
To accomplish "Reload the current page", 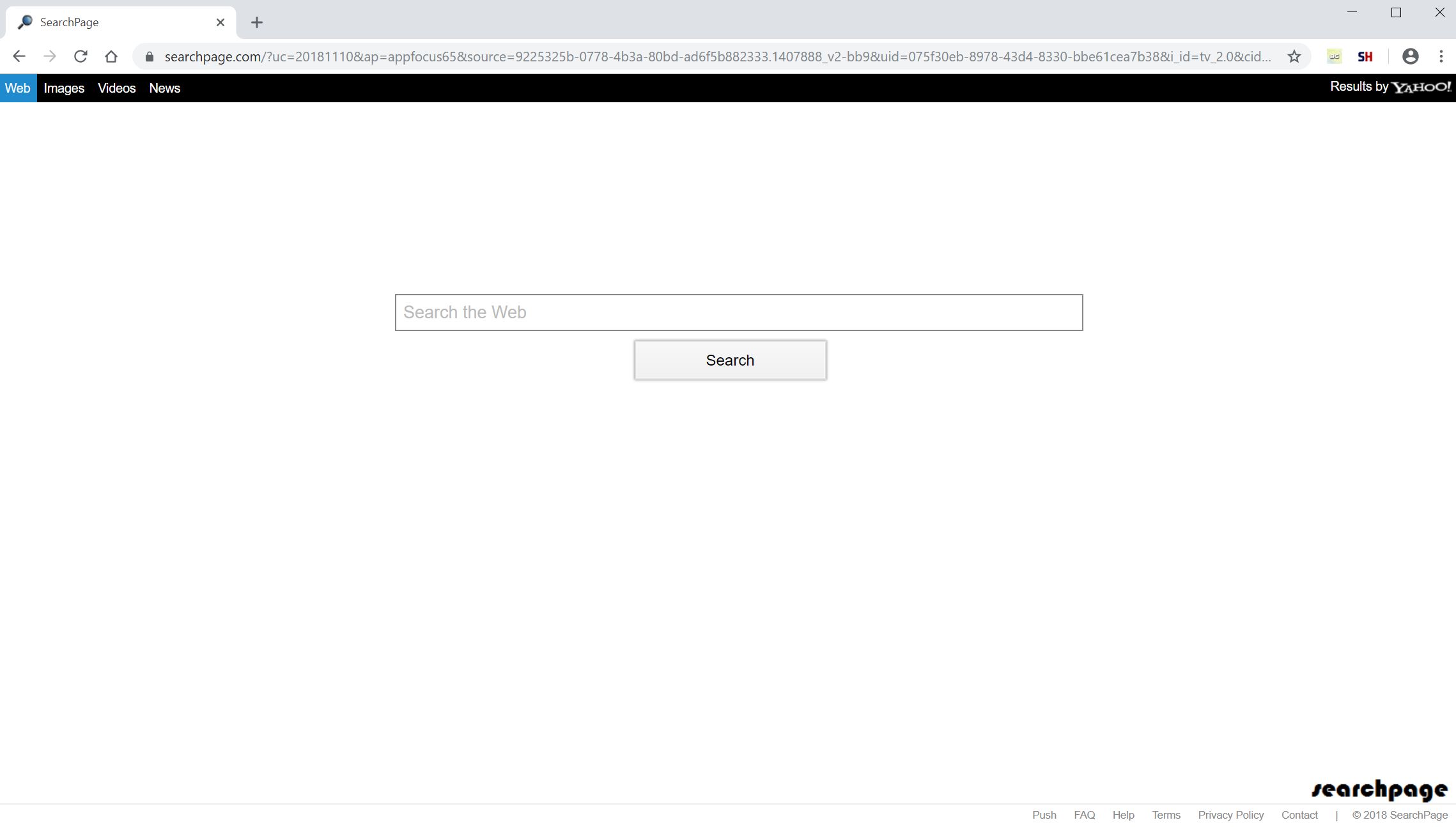I will pyautogui.click(x=81, y=56).
